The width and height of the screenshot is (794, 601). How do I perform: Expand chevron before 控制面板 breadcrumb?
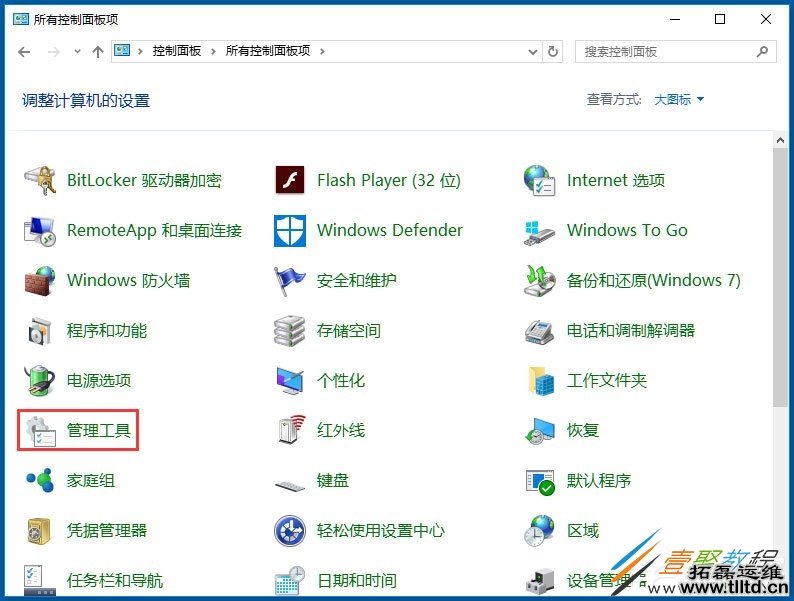140,51
